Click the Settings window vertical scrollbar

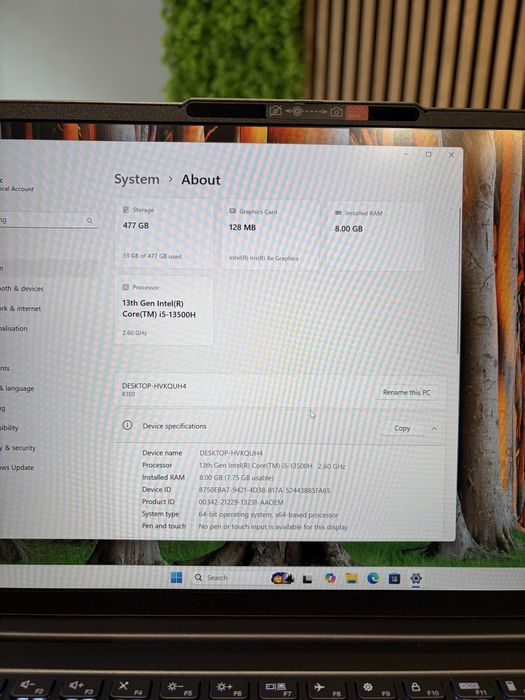click(459, 281)
